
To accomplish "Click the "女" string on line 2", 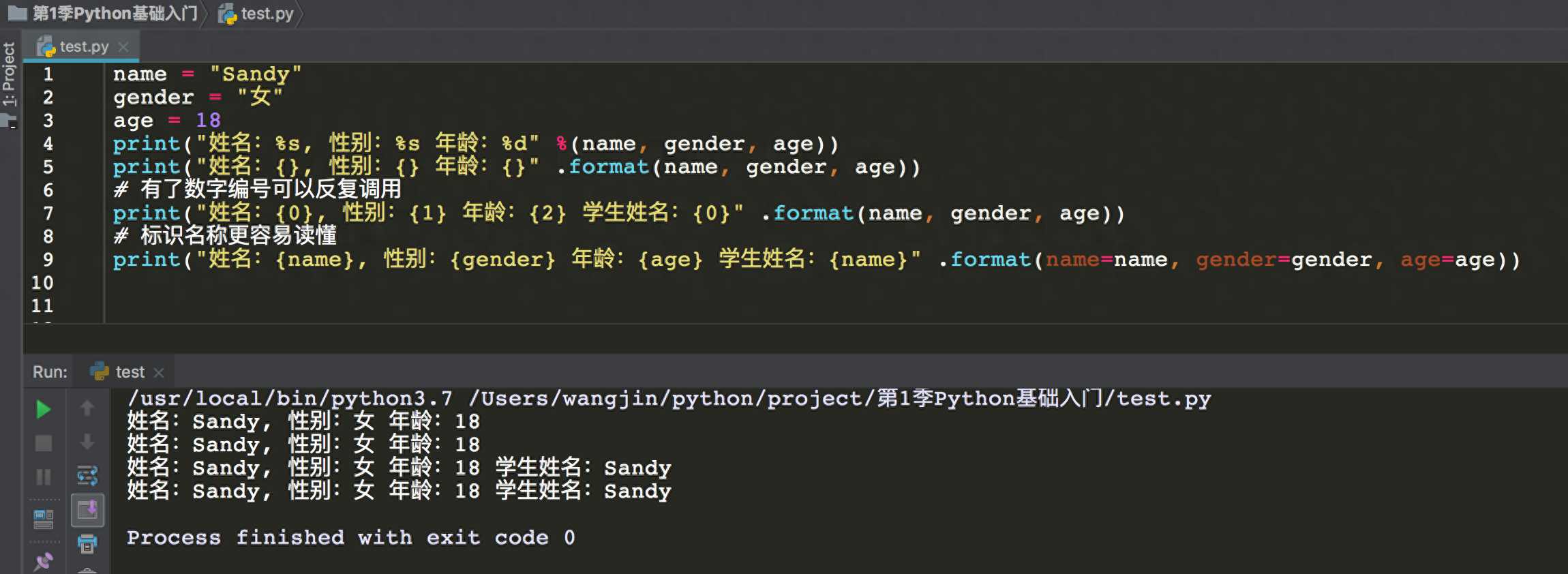I will coord(260,97).
